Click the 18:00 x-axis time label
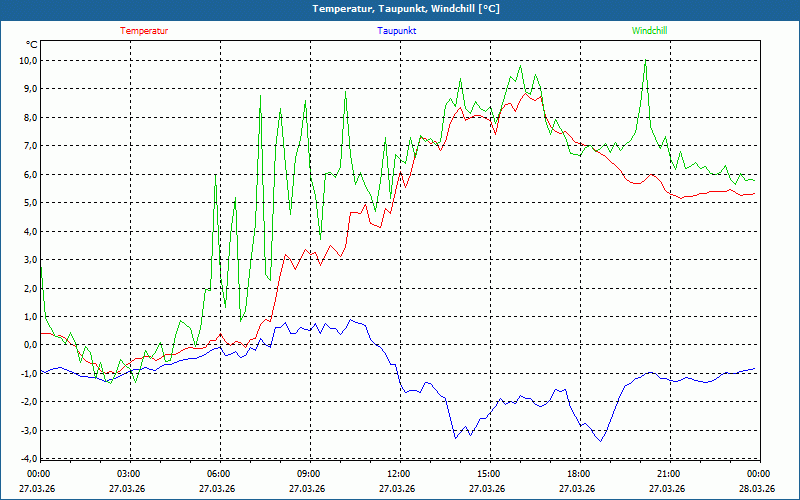Screen dimensions: 800x500 tap(578, 473)
